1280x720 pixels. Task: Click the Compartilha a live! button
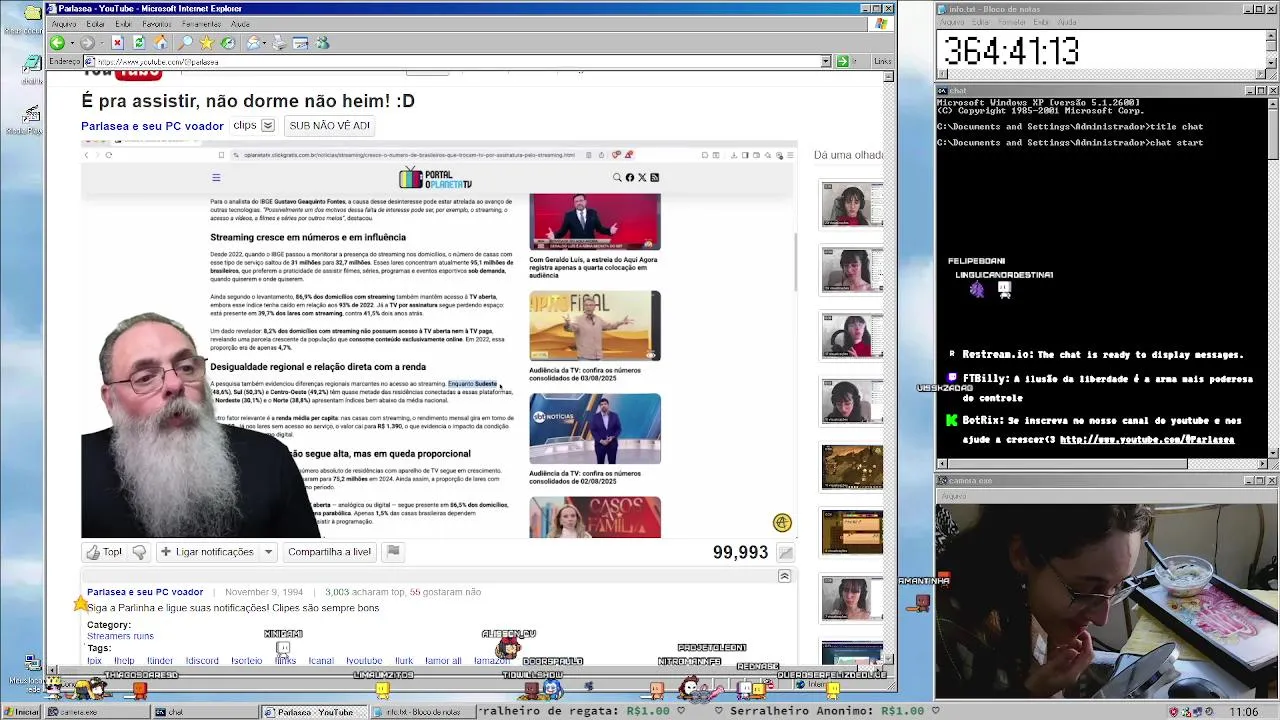(329, 552)
